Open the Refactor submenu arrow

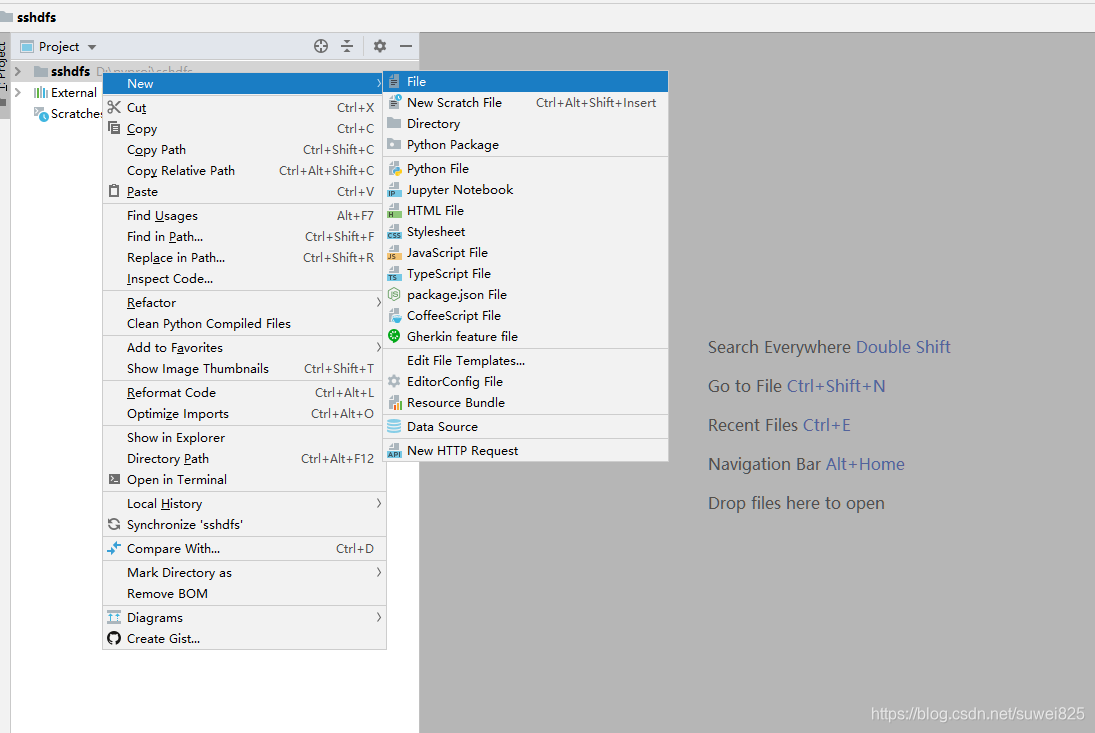(x=379, y=302)
